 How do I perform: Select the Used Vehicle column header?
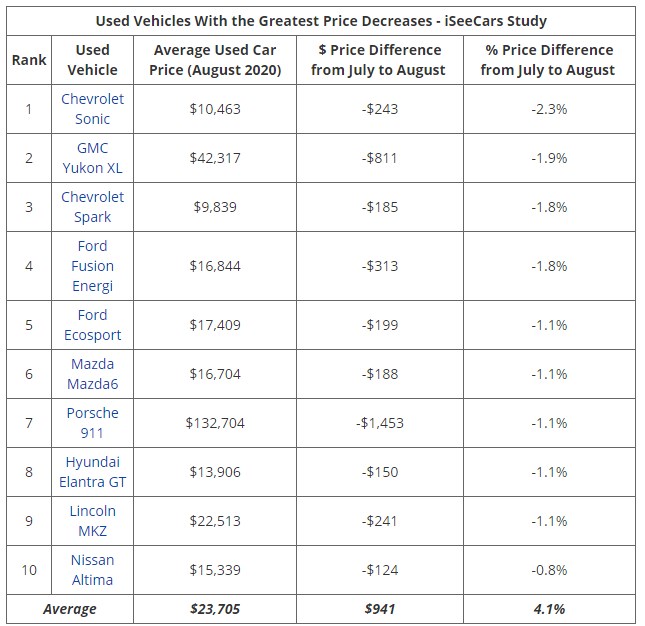point(92,60)
